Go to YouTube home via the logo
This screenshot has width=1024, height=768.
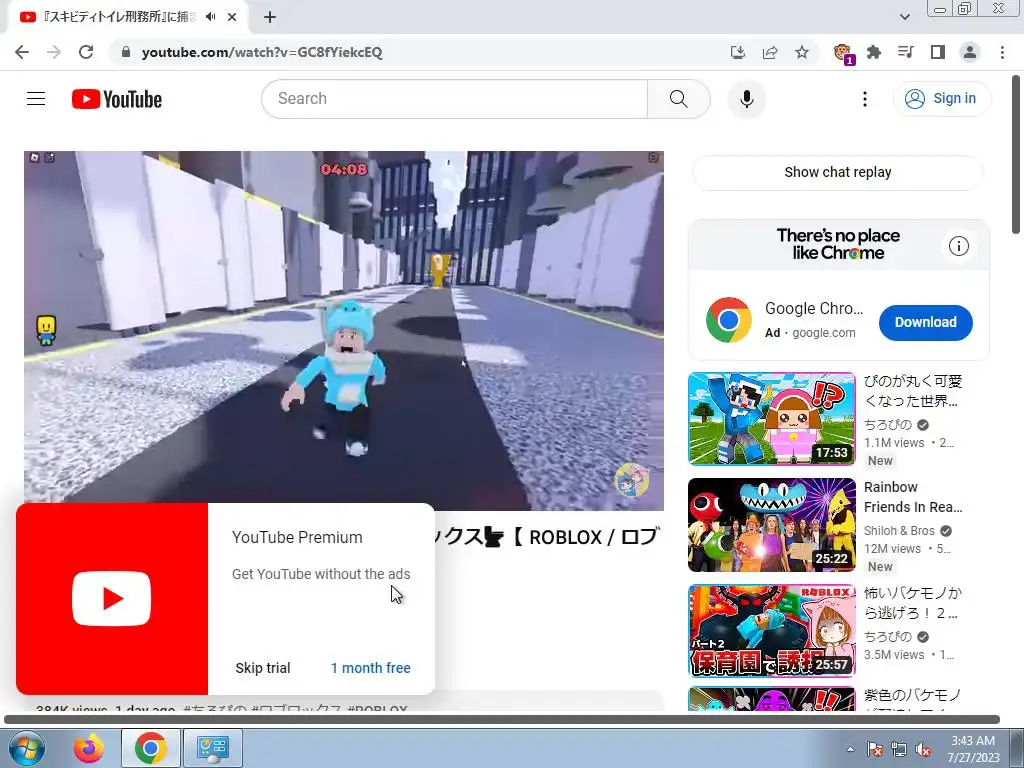coord(117,99)
